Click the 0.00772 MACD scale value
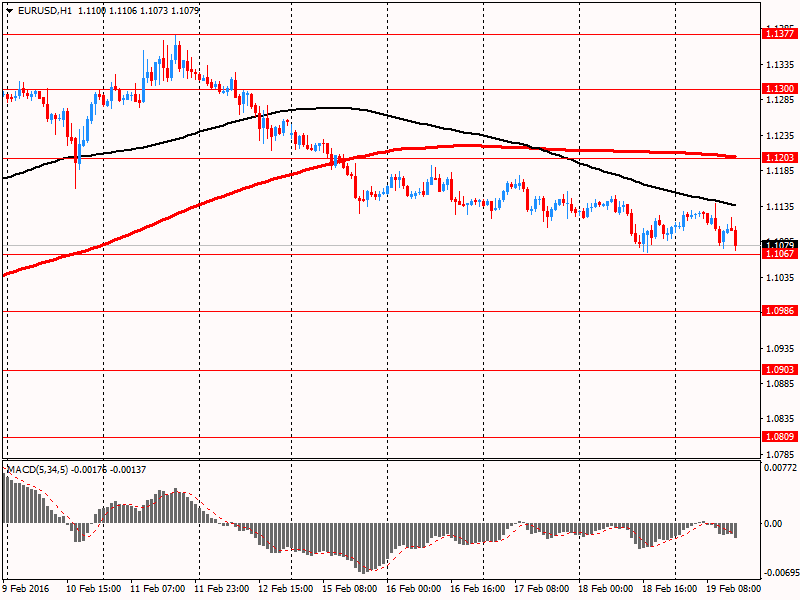800x600 pixels. (x=780, y=467)
